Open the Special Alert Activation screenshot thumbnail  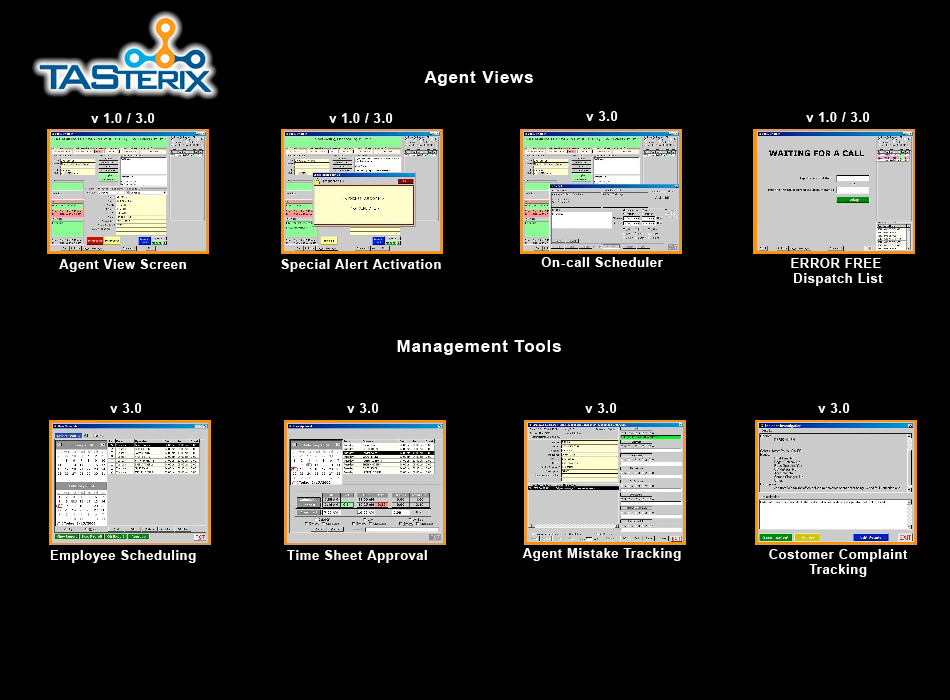361,191
